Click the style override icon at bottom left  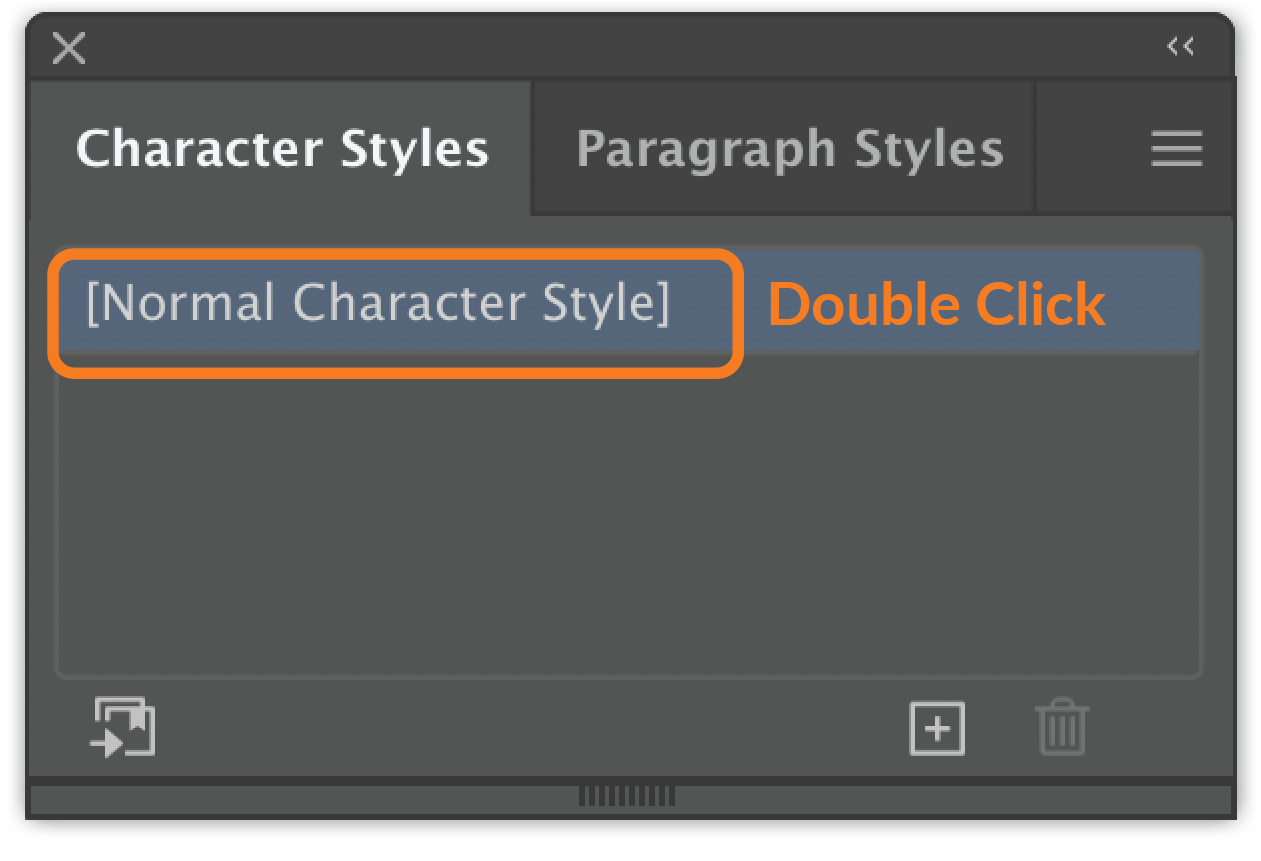pyautogui.click(x=124, y=727)
